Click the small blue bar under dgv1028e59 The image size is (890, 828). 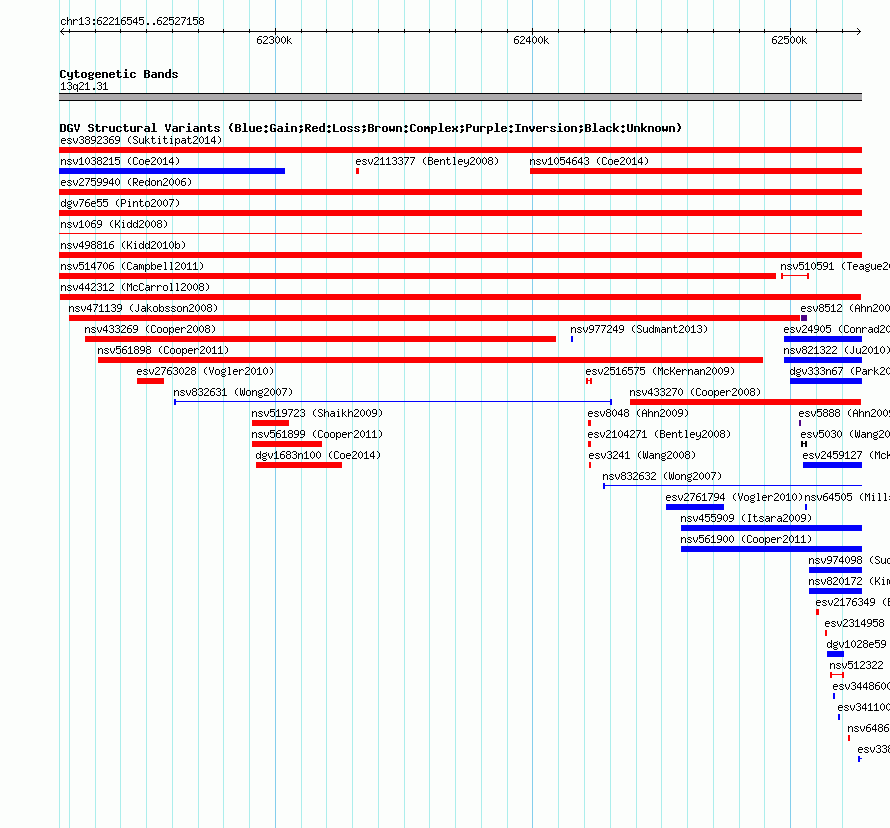pyautogui.click(x=836, y=654)
